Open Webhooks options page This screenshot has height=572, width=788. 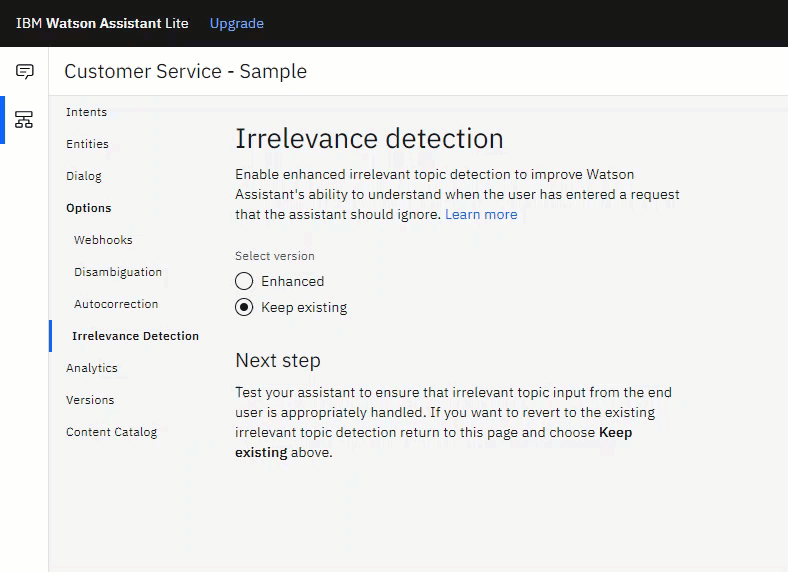tap(103, 240)
